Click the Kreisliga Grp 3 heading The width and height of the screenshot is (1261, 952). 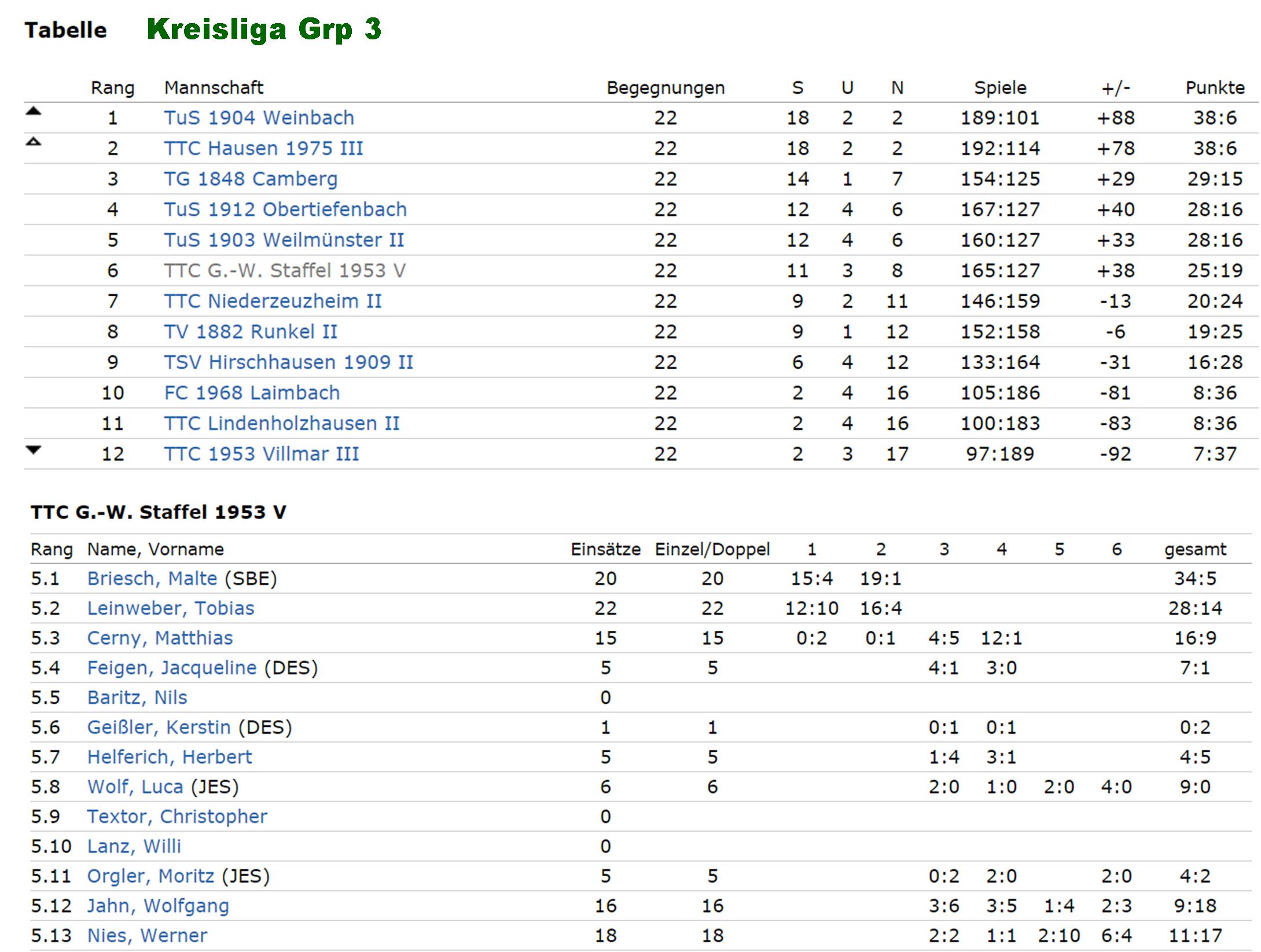[x=264, y=30]
